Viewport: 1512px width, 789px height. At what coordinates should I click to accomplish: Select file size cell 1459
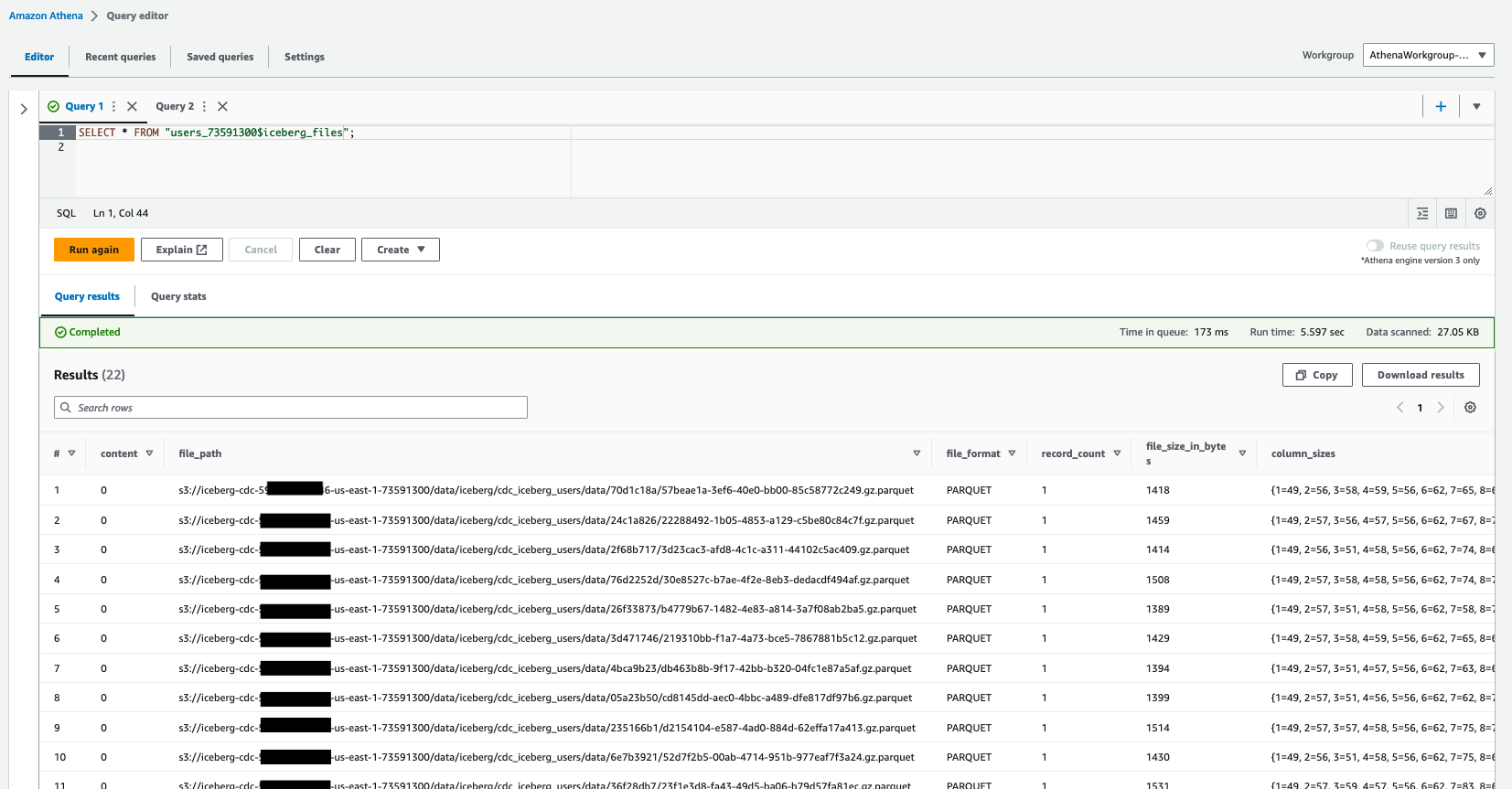point(1158,520)
